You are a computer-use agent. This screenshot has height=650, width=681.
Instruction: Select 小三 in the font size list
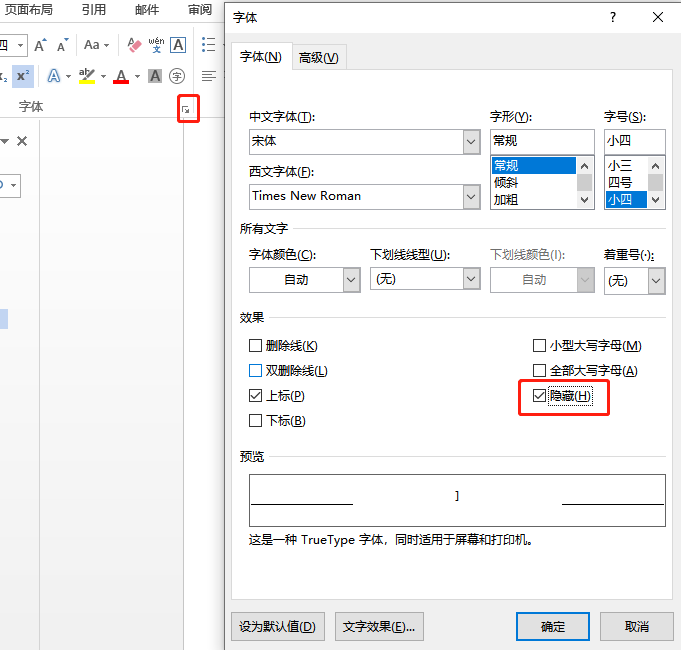626,165
